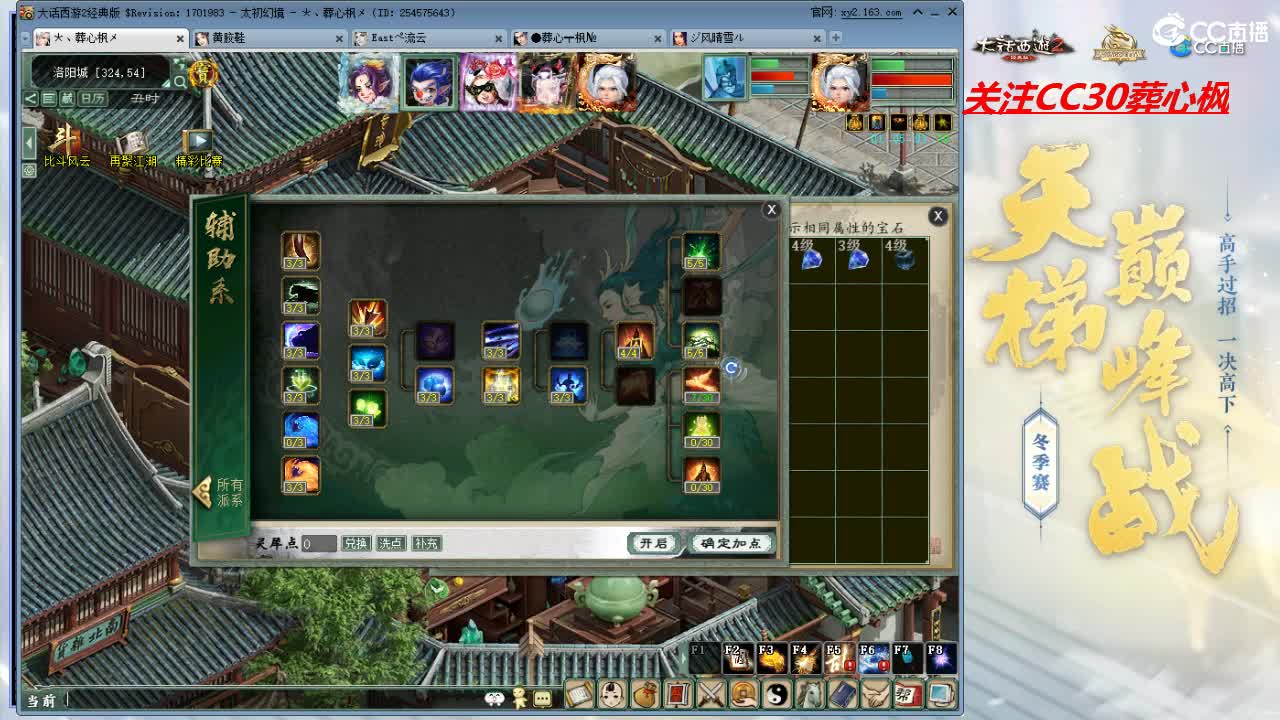Close the skill tree panel

(x=771, y=210)
